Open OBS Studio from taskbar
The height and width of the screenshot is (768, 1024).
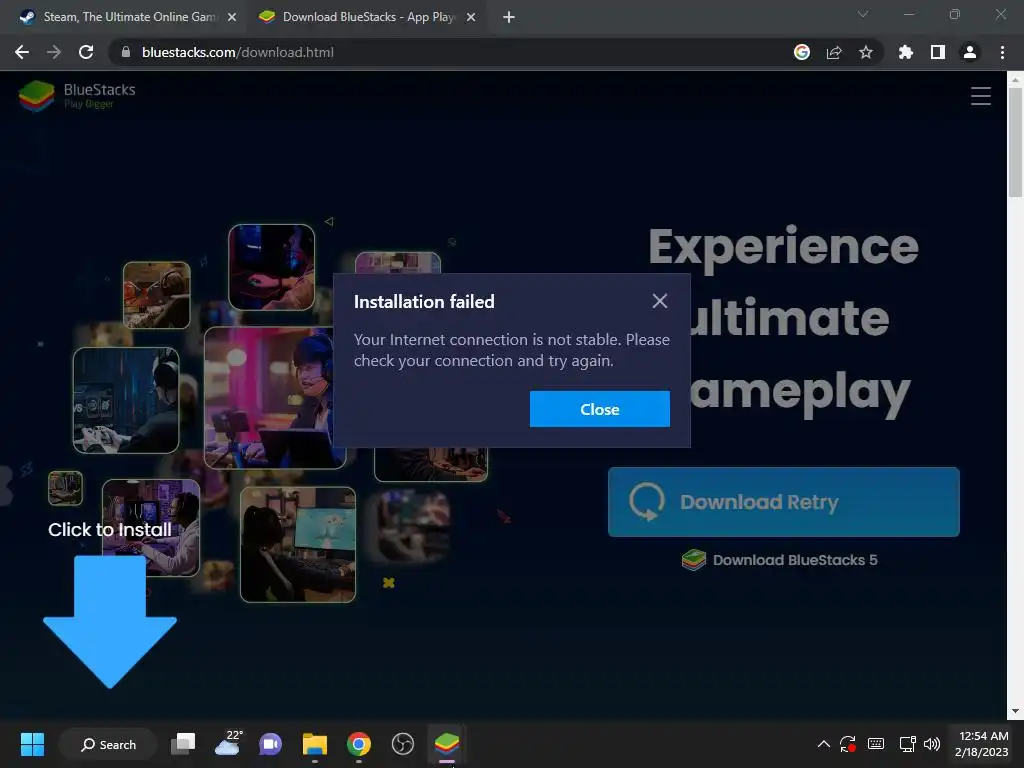(403, 744)
